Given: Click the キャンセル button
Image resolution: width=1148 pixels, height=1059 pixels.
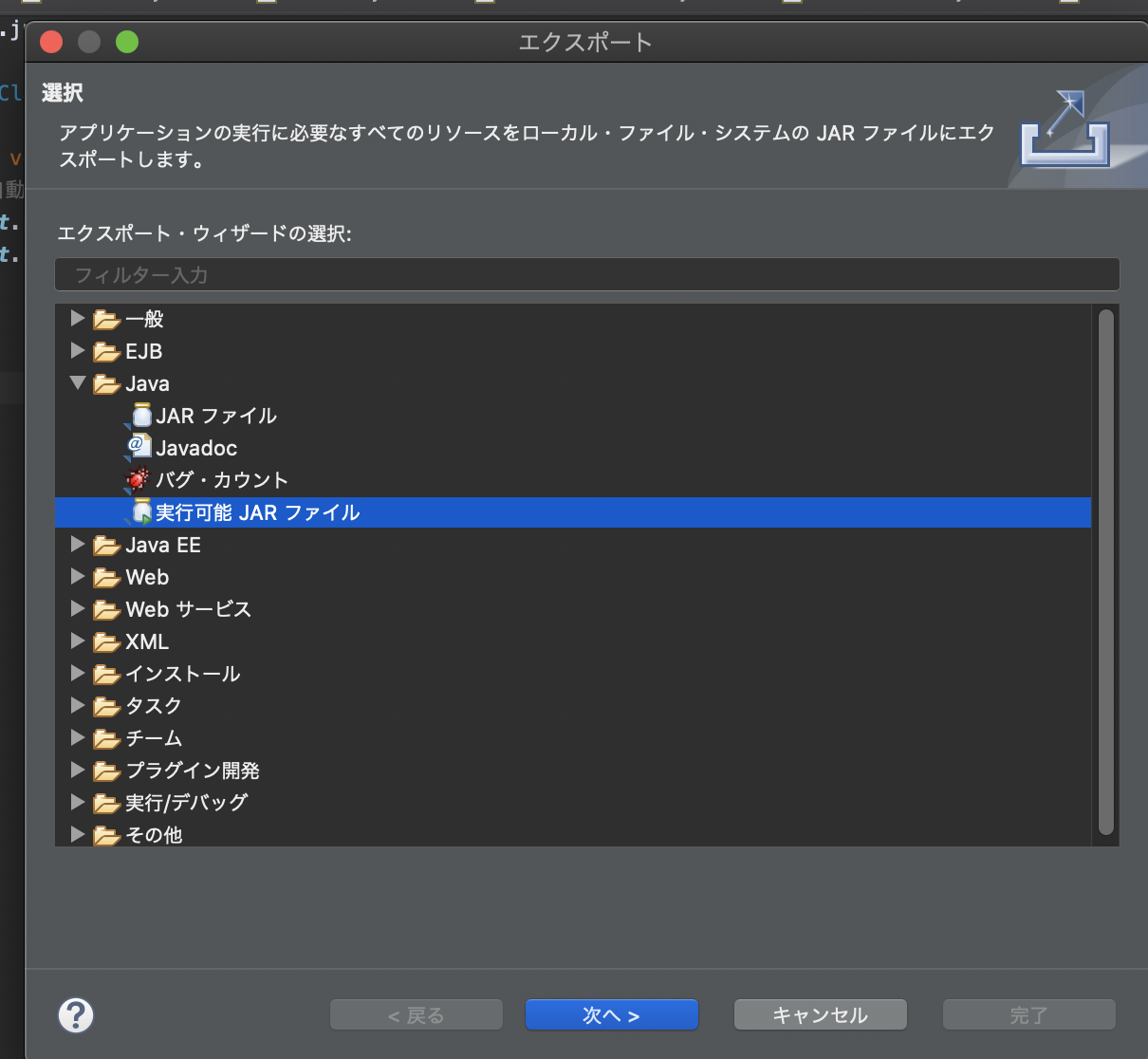Looking at the screenshot, I should [819, 1014].
